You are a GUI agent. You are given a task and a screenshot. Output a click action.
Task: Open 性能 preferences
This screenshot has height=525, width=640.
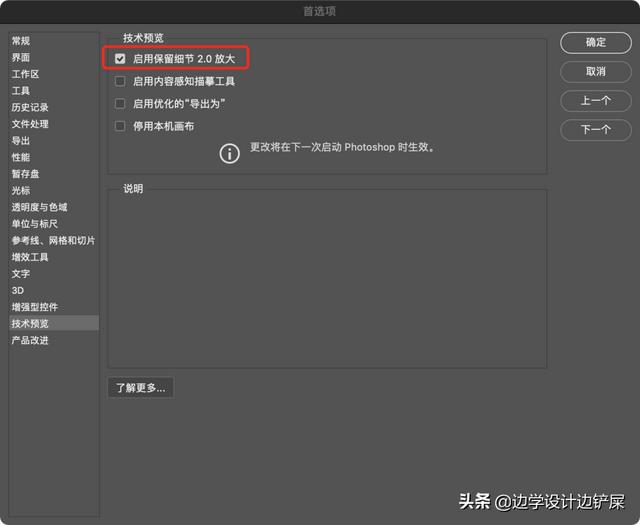coord(54,157)
